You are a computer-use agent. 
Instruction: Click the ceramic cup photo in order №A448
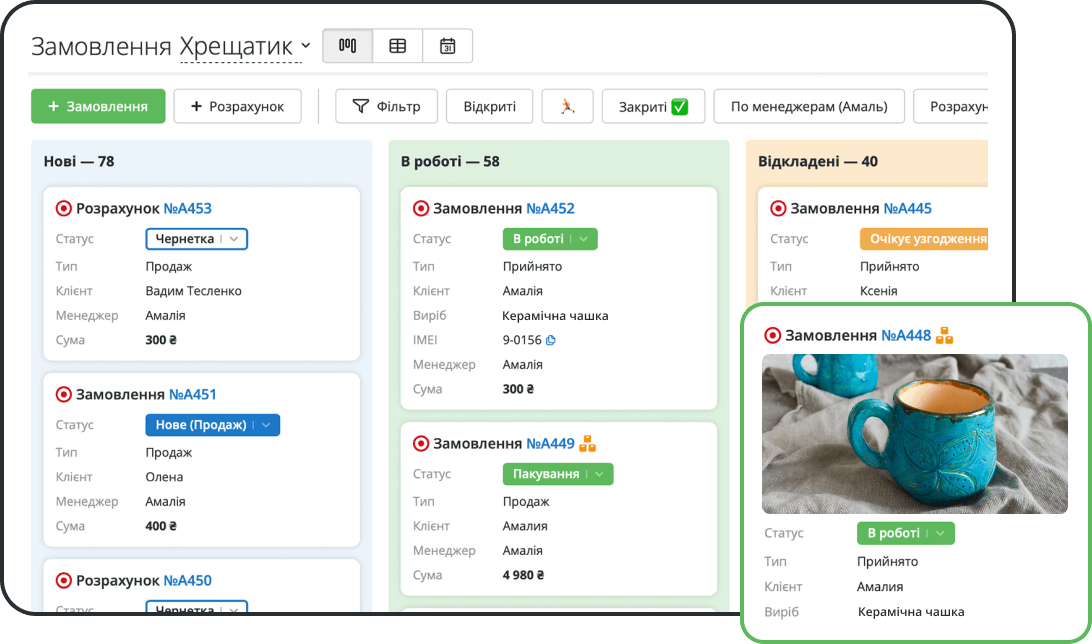[914, 434]
